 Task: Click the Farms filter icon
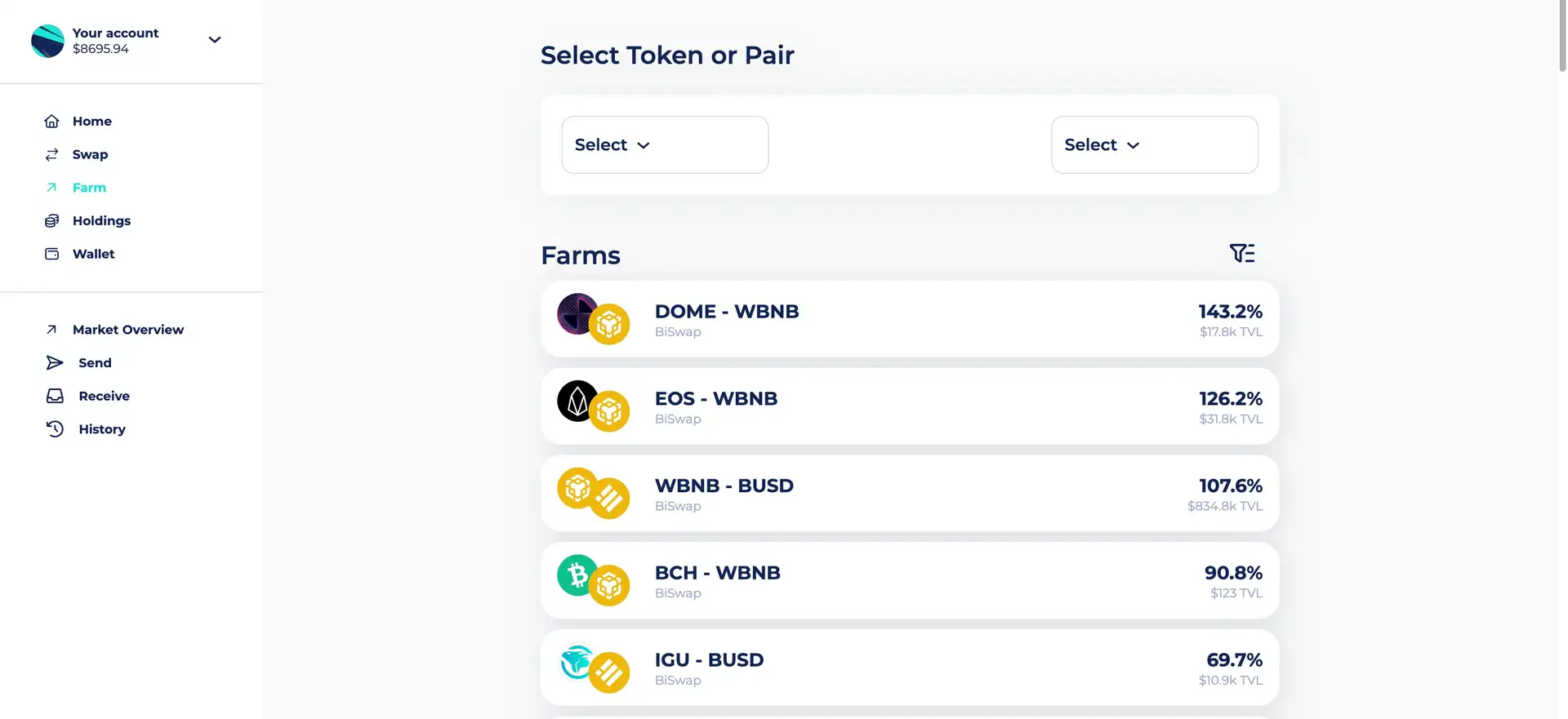pos(1241,253)
